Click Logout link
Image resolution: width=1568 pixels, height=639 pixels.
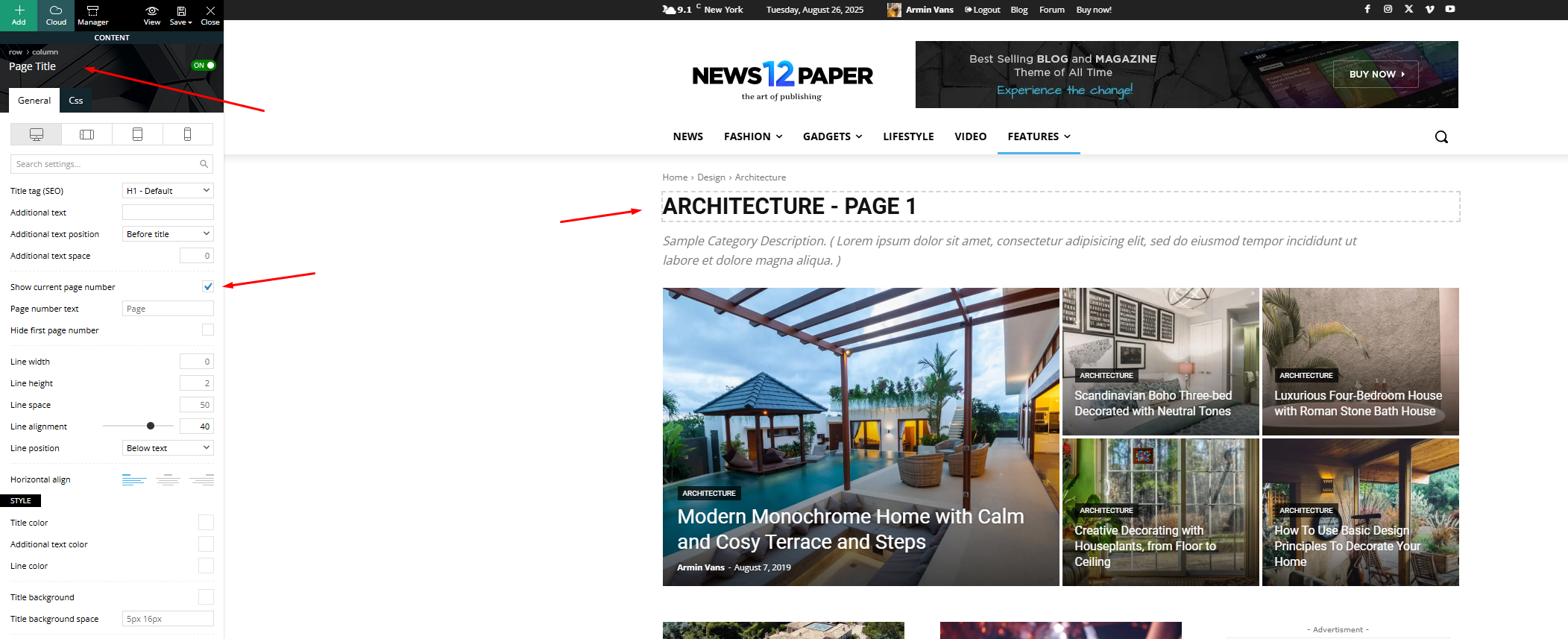[983, 10]
